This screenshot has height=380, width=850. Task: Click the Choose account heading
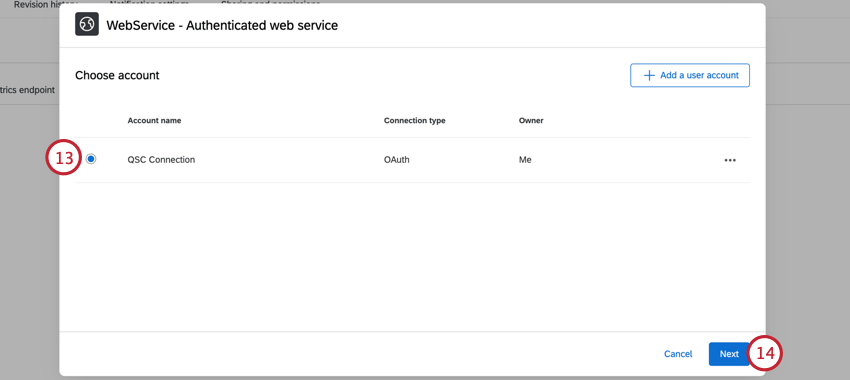tap(117, 75)
